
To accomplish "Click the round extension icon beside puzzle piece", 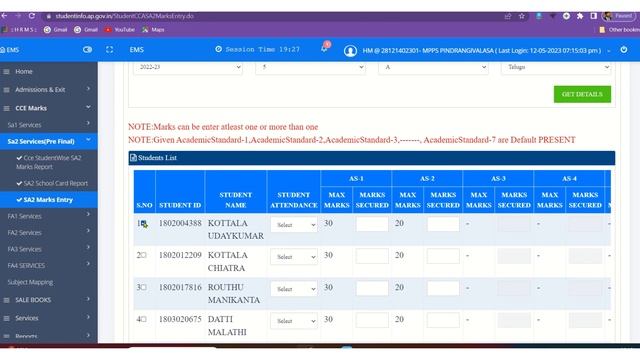I will click(x=566, y=16).
